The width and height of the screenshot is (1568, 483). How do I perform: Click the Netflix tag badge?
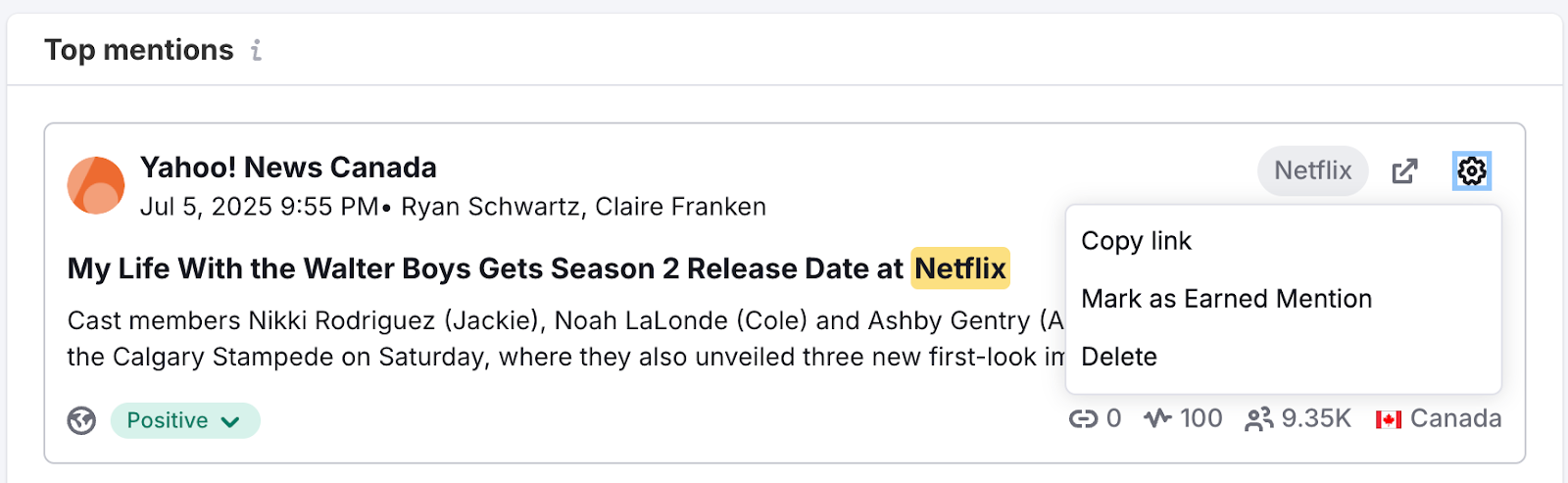point(1312,170)
